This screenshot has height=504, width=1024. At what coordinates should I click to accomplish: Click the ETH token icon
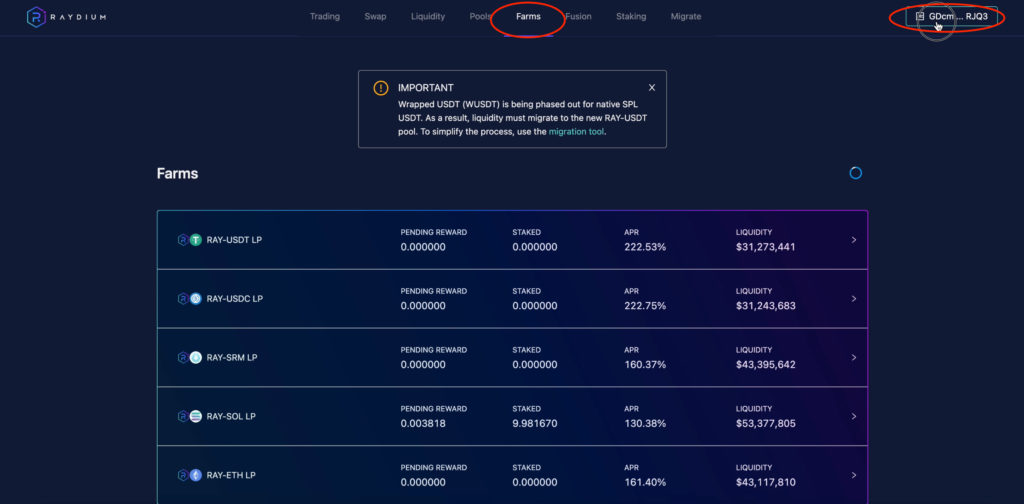pyautogui.click(x=195, y=475)
